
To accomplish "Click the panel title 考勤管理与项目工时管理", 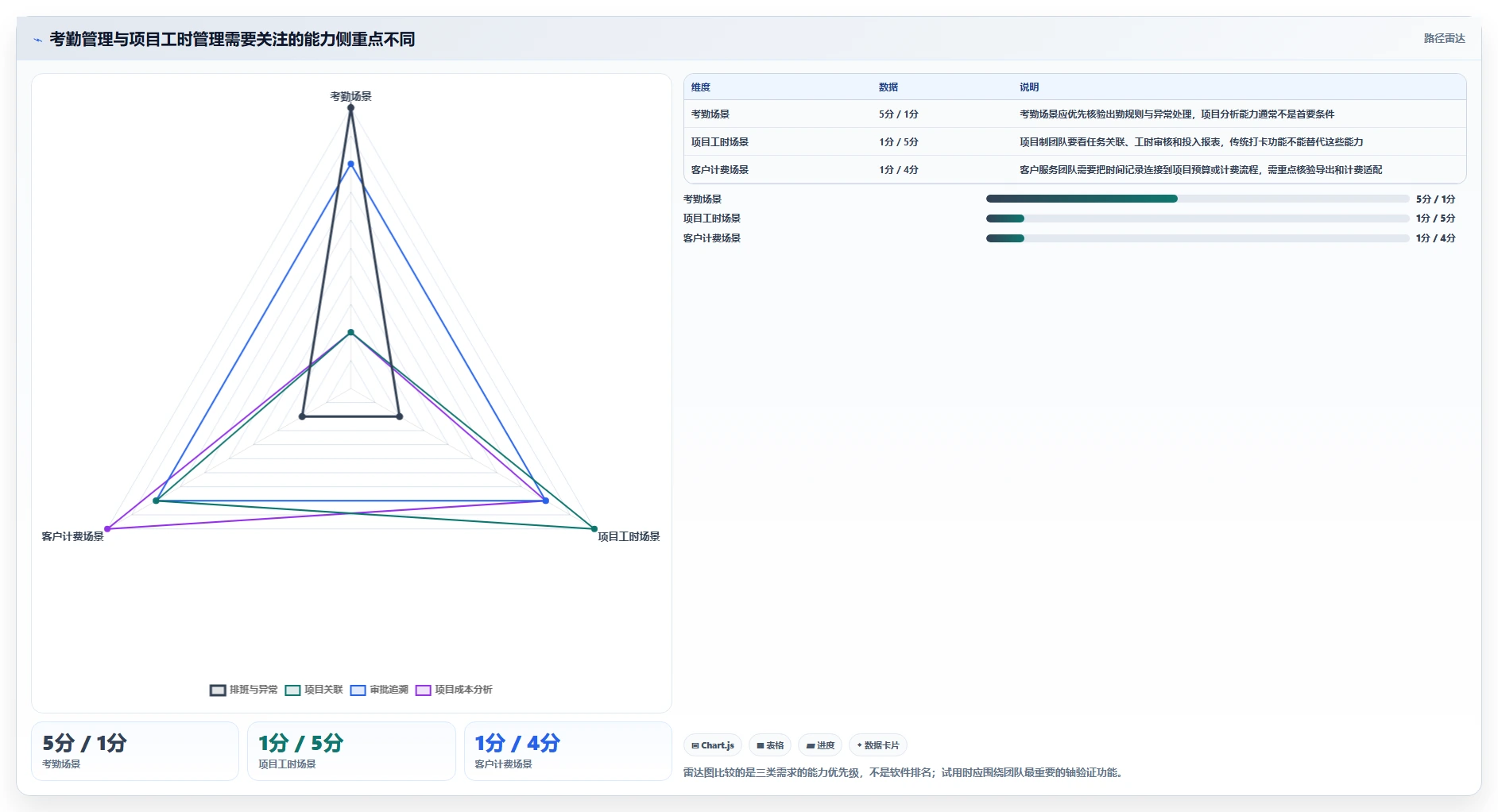I will 232,39.
